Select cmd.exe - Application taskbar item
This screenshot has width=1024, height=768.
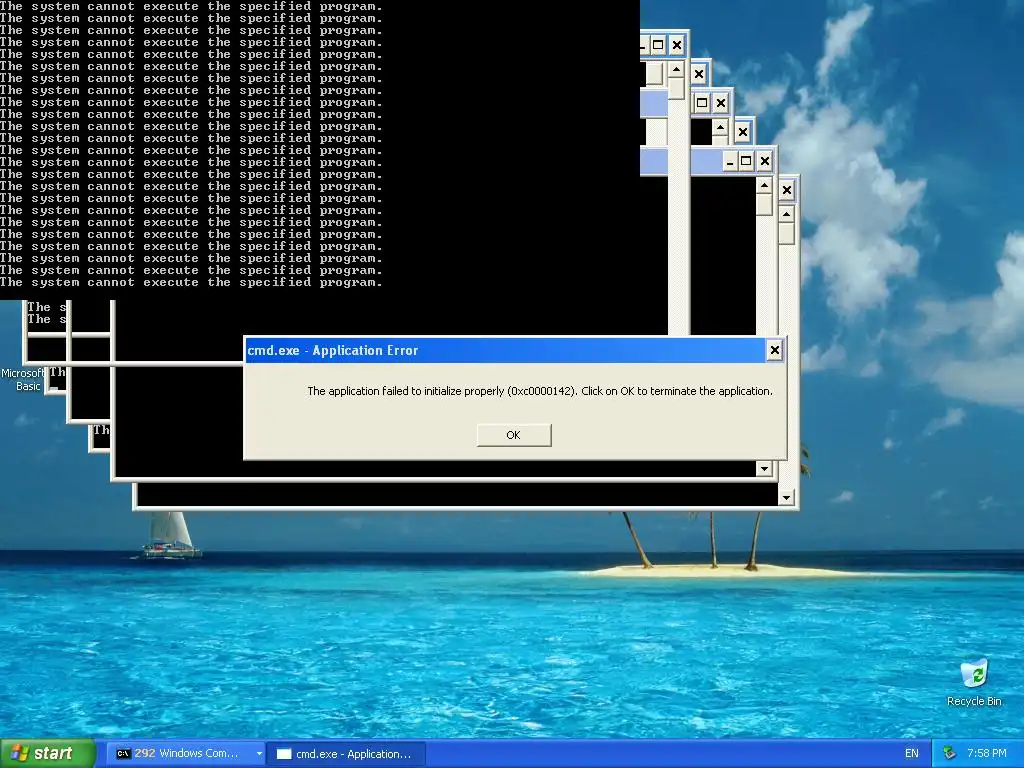pyautogui.click(x=346, y=754)
